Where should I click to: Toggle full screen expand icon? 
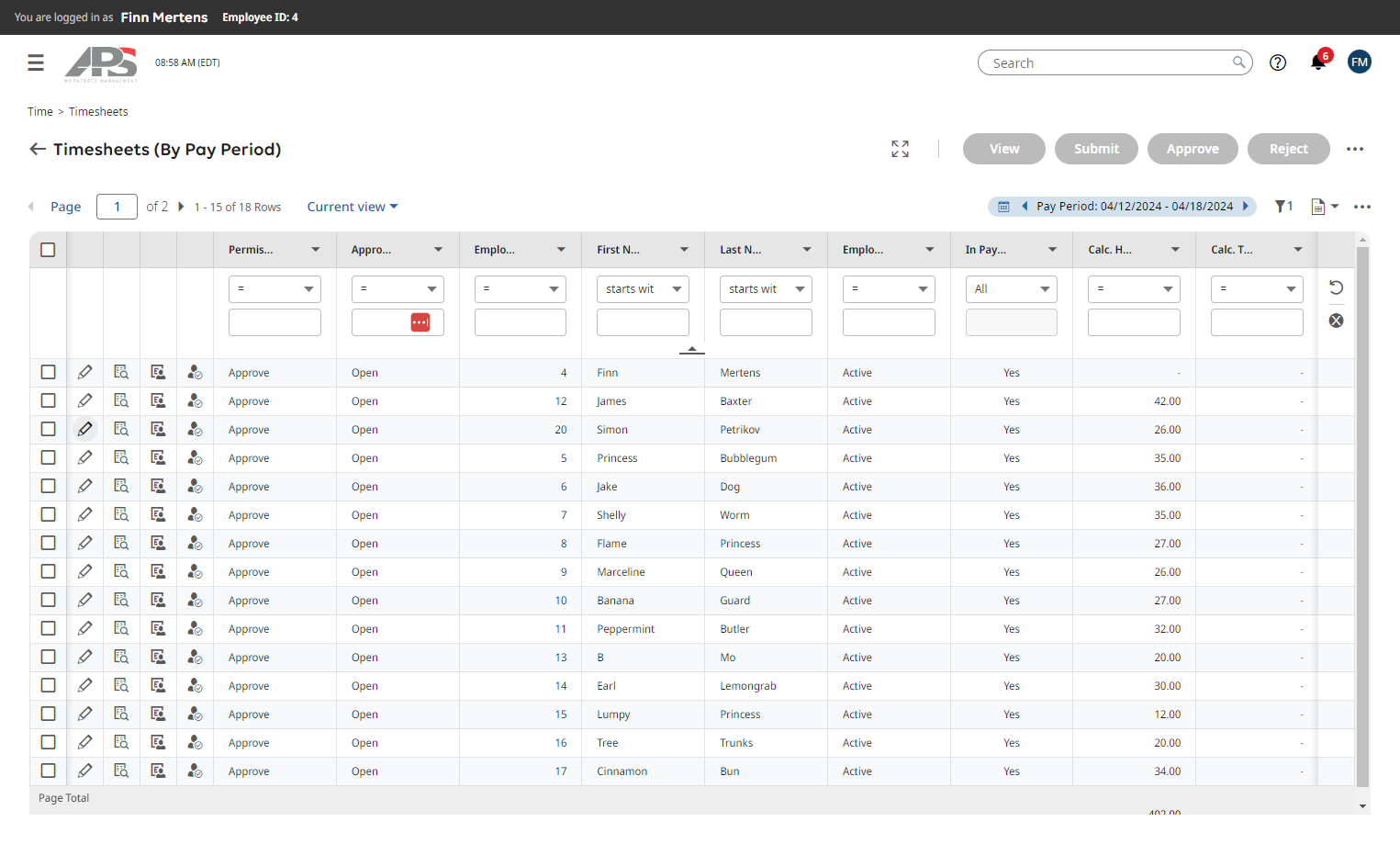pyautogui.click(x=900, y=149)
